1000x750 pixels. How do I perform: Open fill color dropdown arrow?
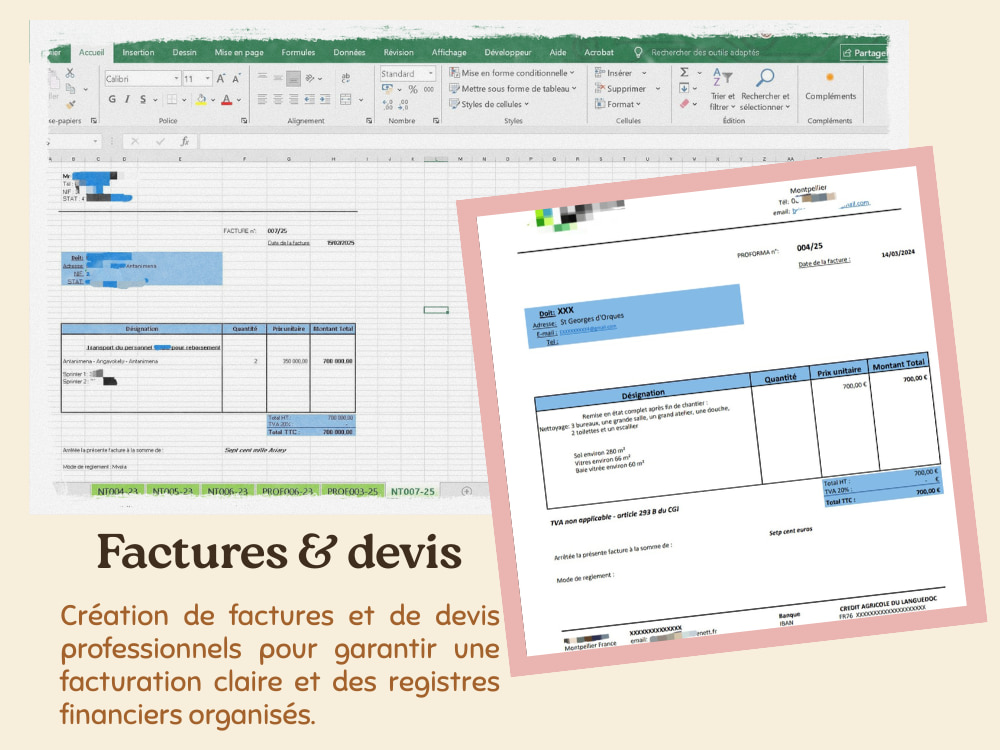pos(213,99)
